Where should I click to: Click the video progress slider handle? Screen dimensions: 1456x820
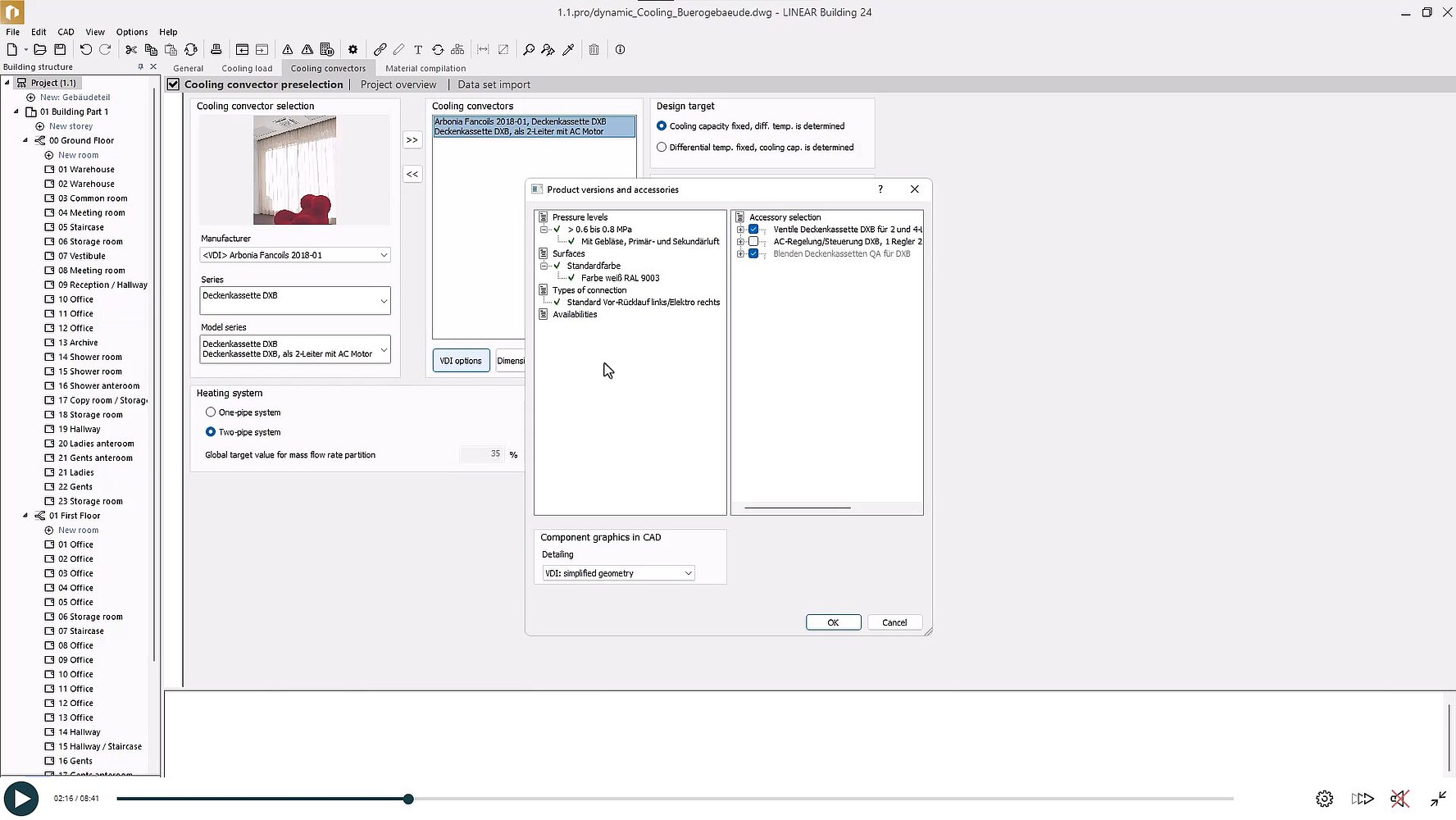coord(408,799)
